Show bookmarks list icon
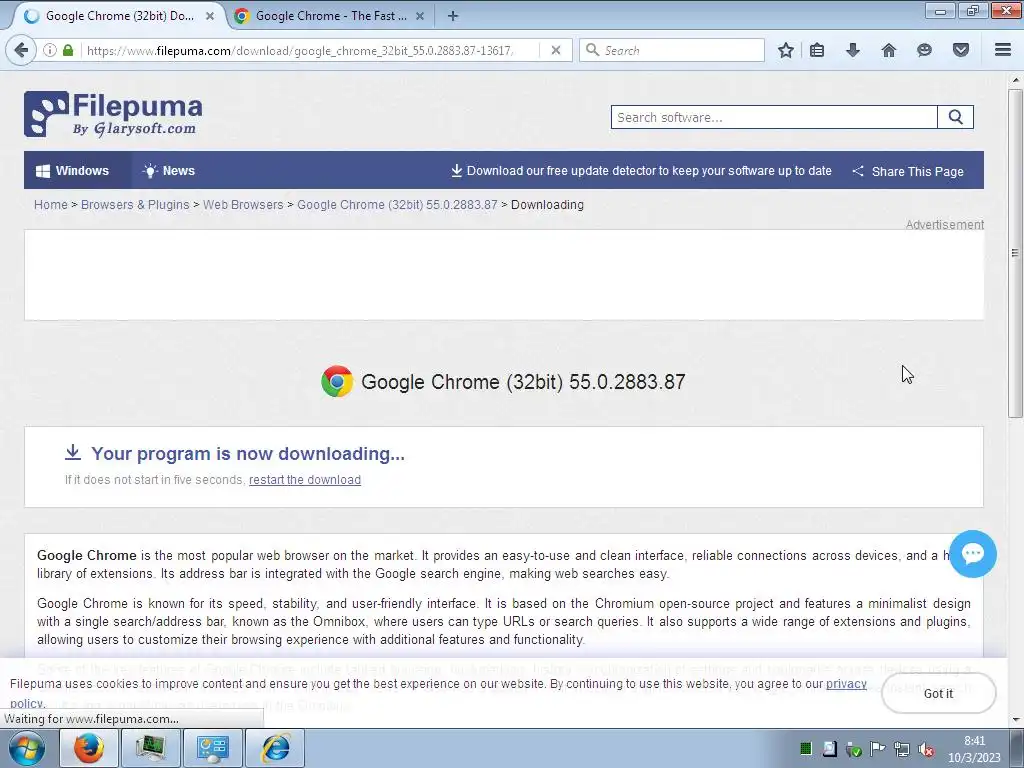 tap(817, 50)
